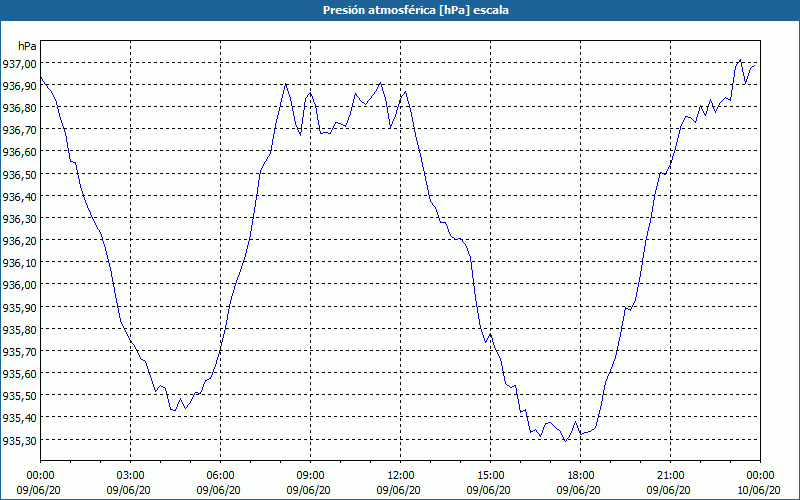
Task: Select the 936,50 y-axis label
Action: coord(19,174)
